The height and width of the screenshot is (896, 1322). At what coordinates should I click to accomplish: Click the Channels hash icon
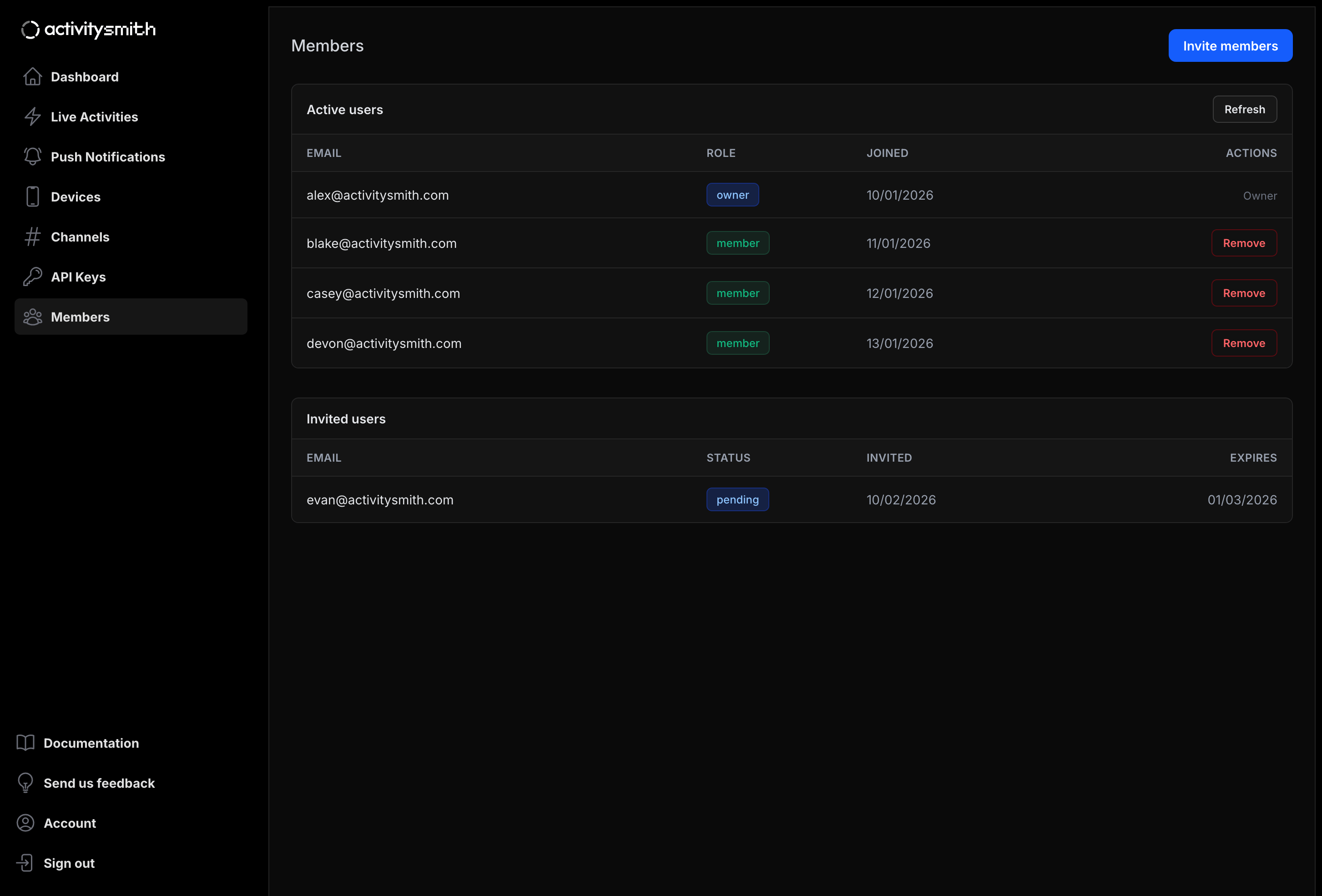pos(32,237)
